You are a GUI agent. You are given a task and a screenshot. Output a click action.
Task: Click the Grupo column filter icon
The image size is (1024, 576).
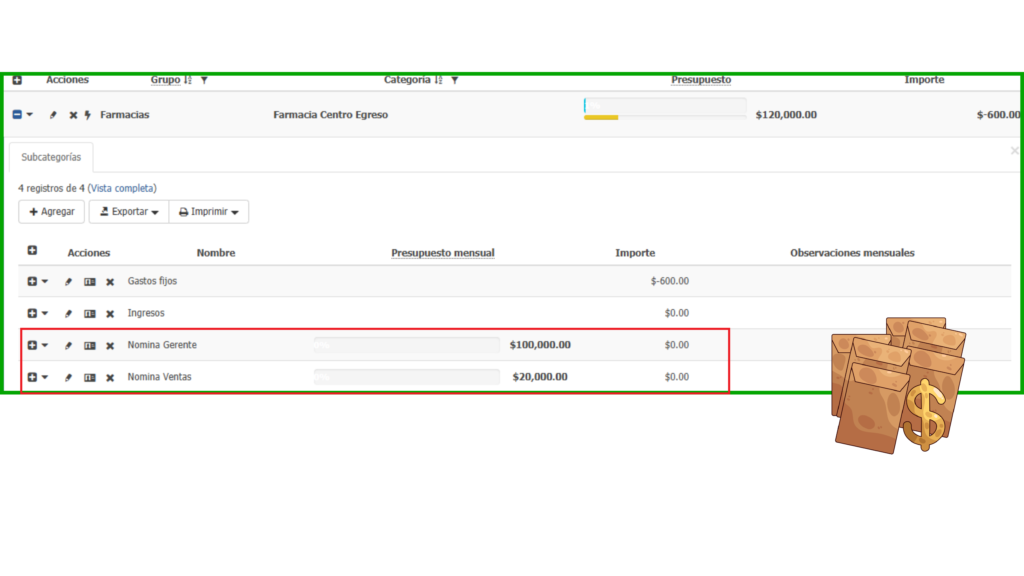point(204,80)
